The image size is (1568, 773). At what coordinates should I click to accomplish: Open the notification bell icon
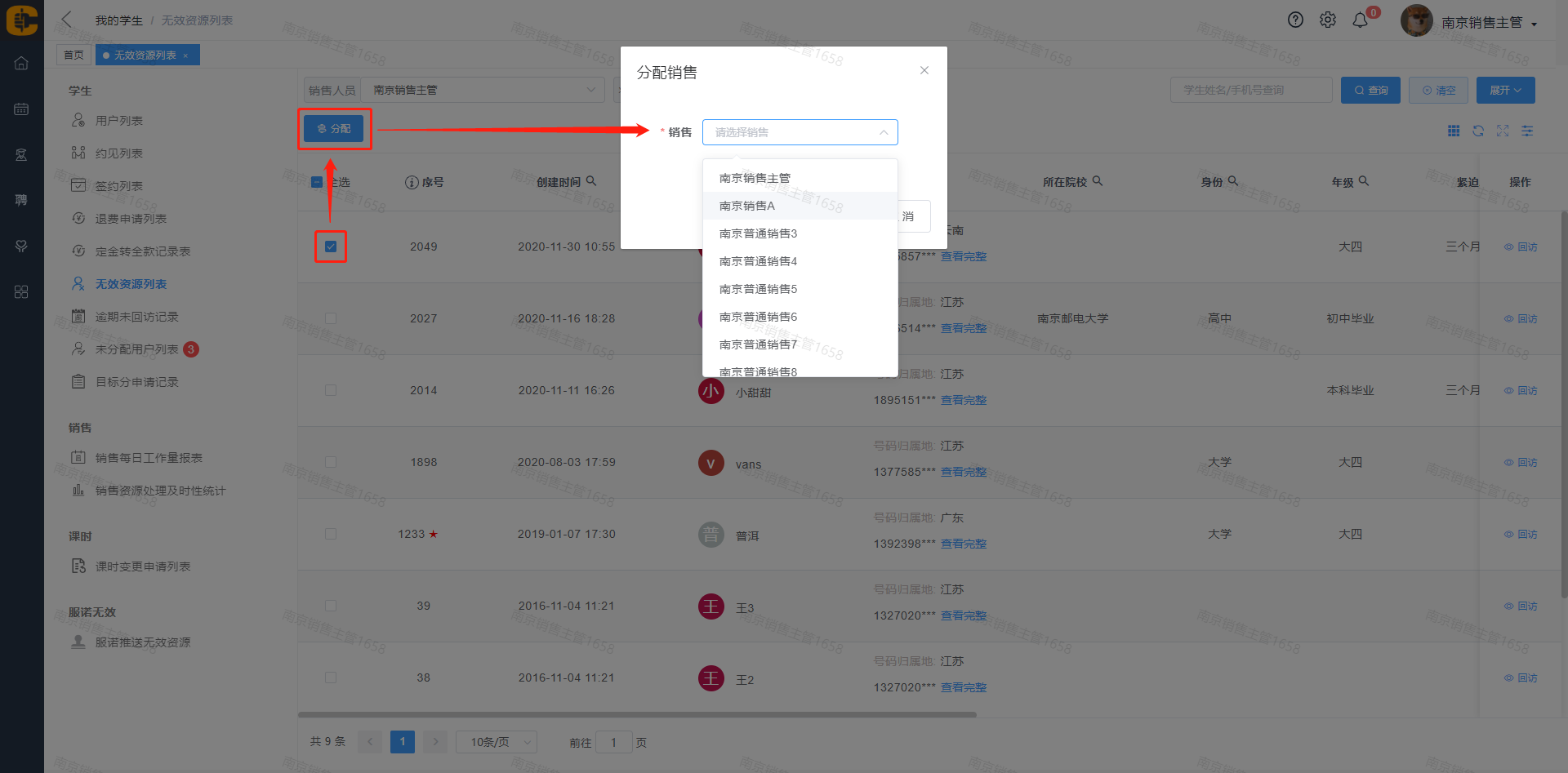tap(1360, 20)
